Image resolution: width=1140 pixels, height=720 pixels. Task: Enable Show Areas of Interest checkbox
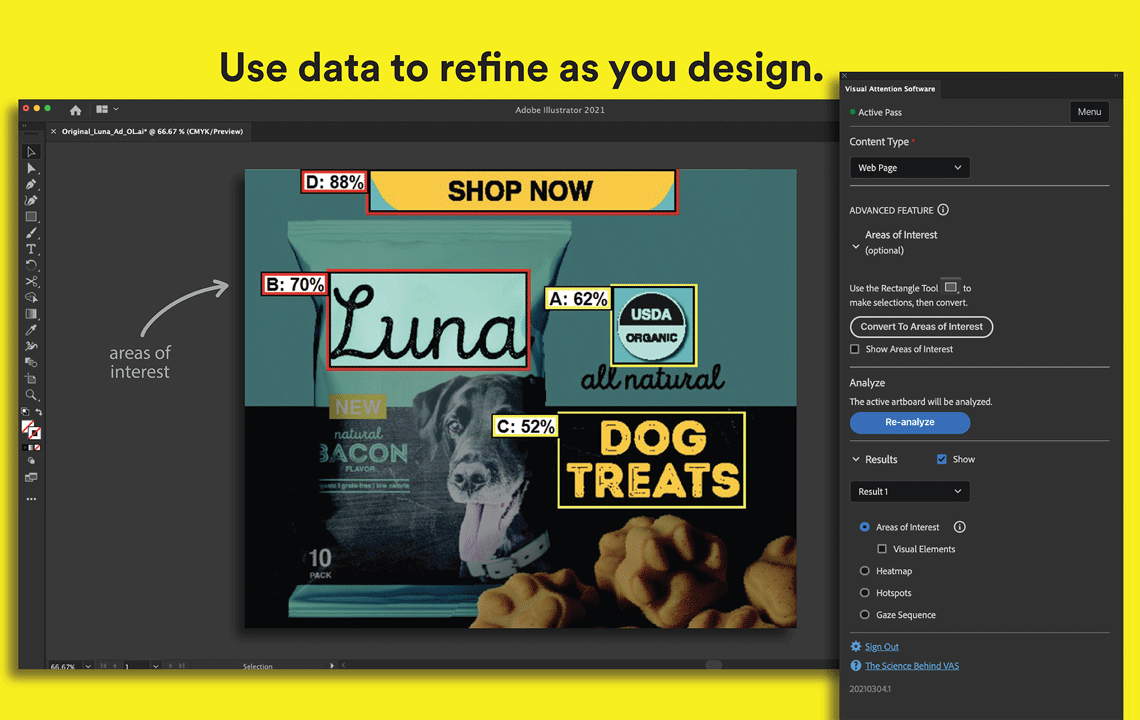coord(854,349)
